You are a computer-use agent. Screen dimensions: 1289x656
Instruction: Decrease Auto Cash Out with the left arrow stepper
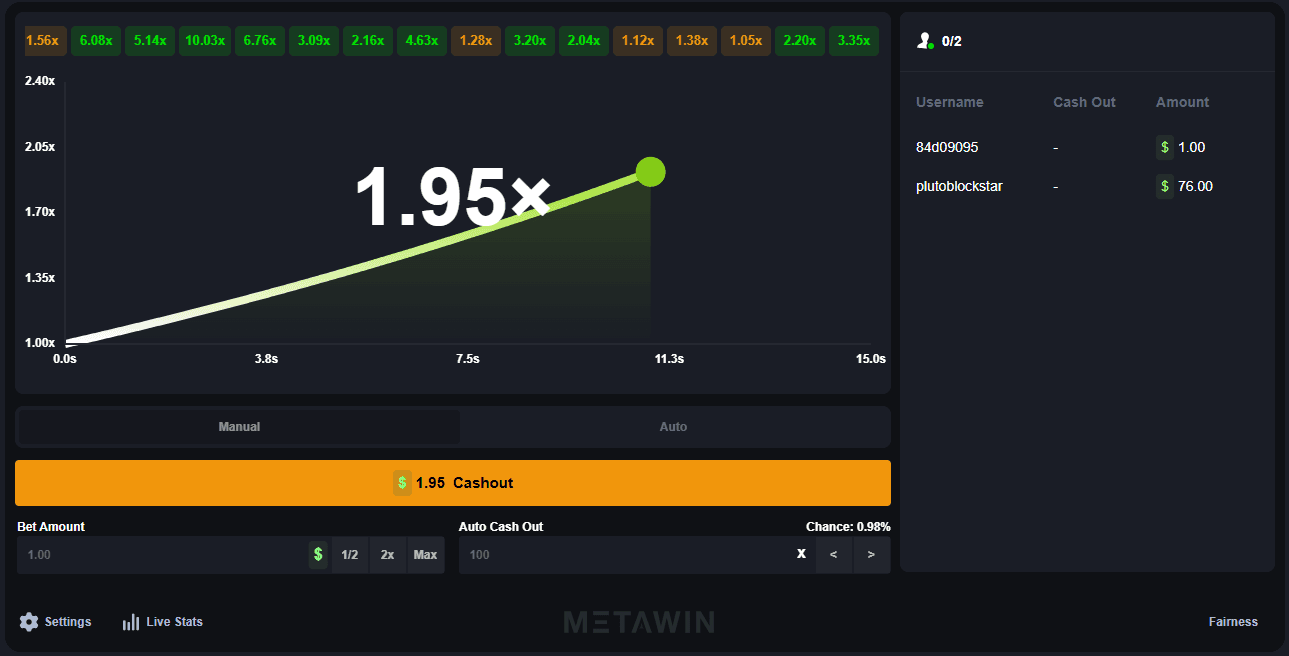point(833,554)
